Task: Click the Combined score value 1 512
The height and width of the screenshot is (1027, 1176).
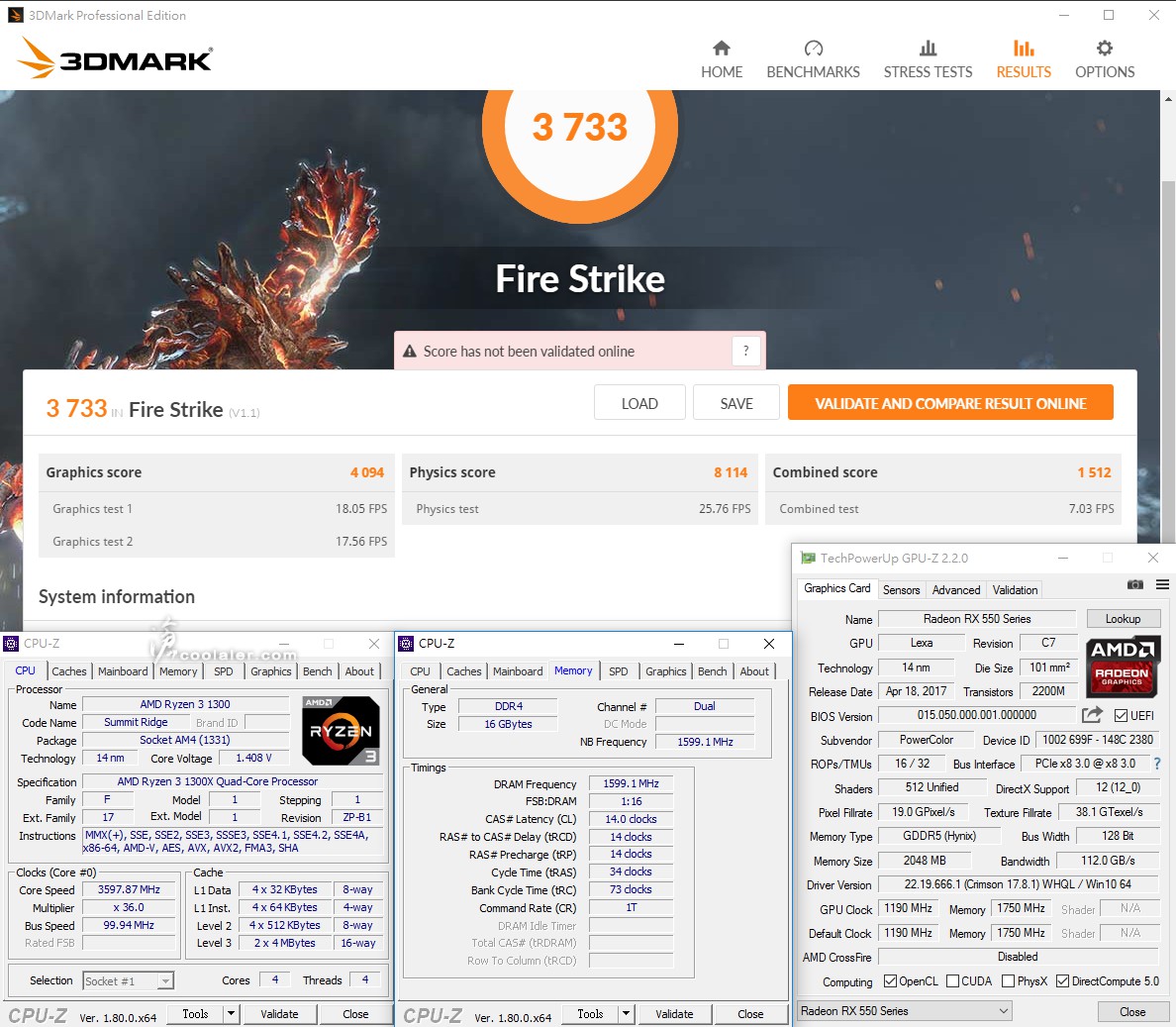Action: pos(1094,472)
